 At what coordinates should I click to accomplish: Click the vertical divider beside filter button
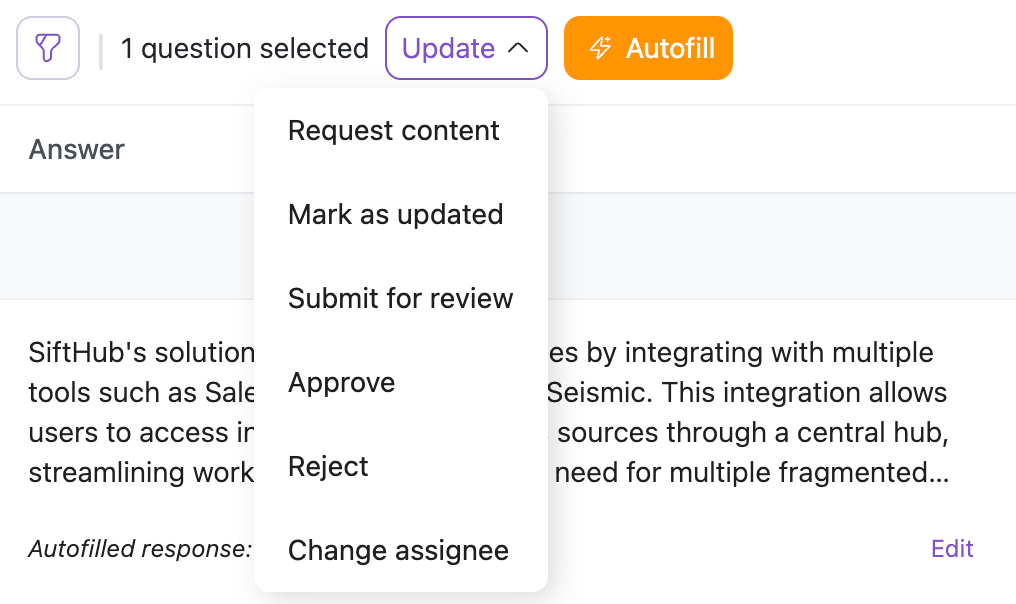point(101,50)
